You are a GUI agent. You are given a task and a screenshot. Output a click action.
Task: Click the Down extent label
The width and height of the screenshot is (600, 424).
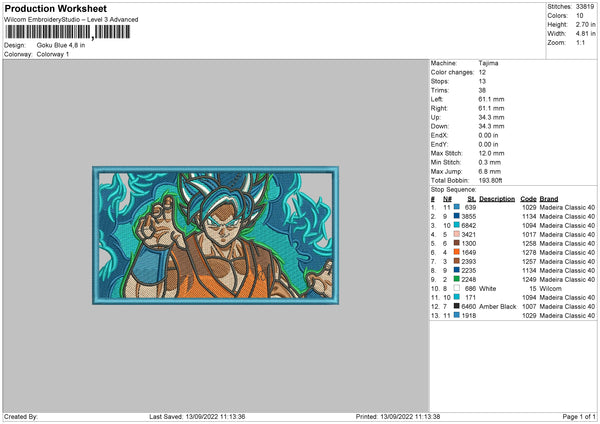439,126
